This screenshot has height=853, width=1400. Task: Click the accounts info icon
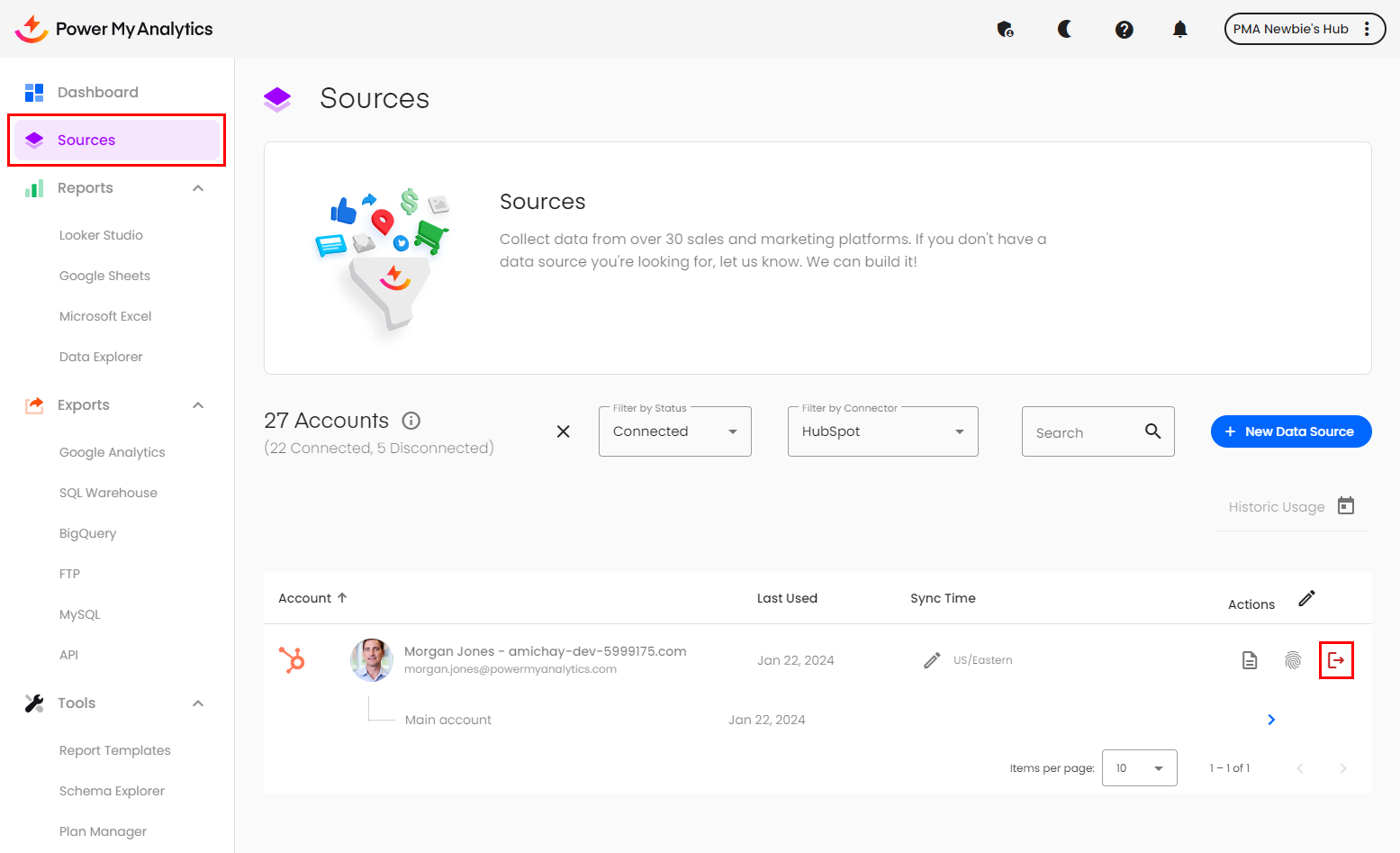coord(411,421)
